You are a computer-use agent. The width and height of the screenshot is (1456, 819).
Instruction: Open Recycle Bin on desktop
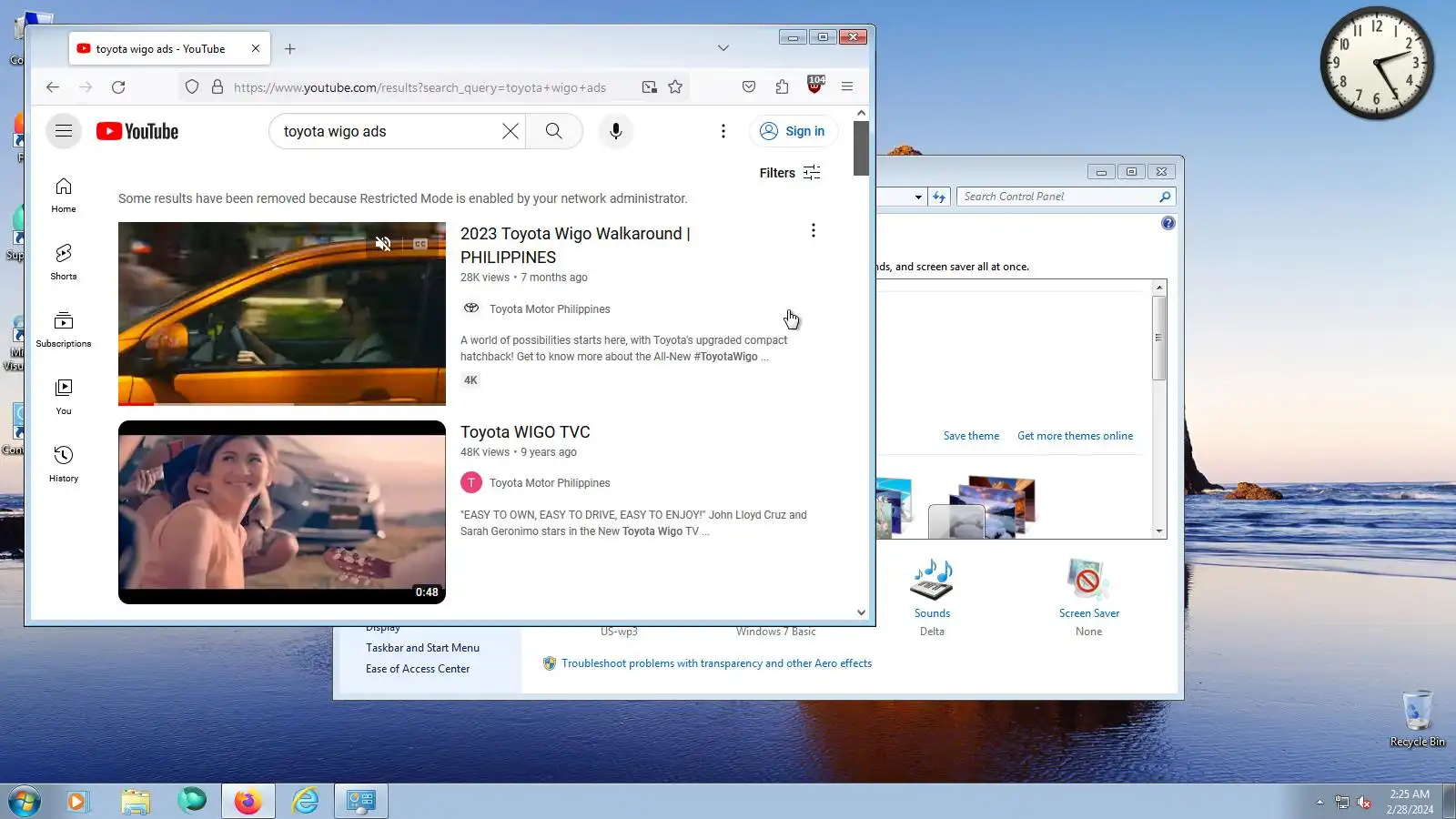(1417, 719)
